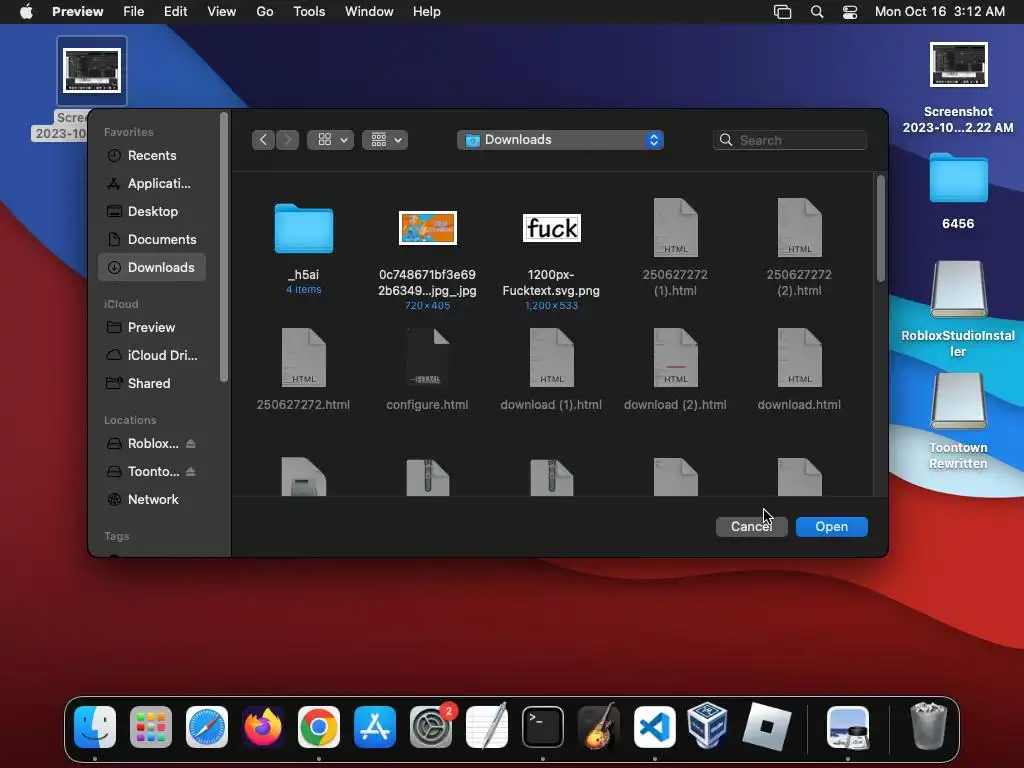1024x768 pixels.
Task: Open Finder from the Dock
Action: [95, 727]
